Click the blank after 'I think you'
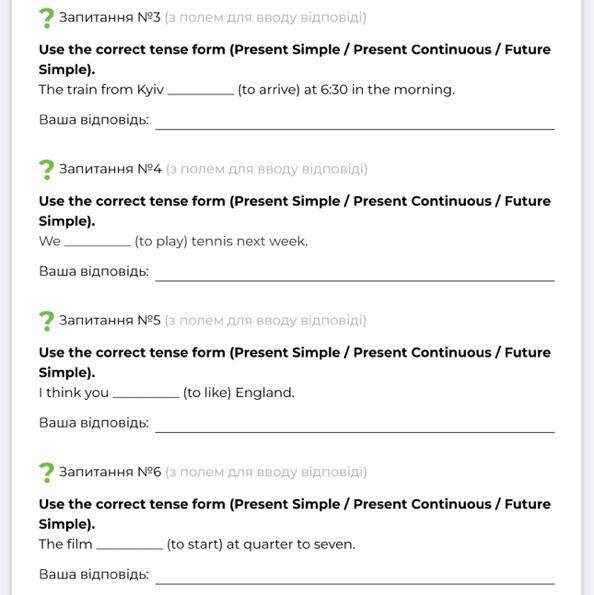The height and width of the screenshot is (595, 594). pos(146,393)
